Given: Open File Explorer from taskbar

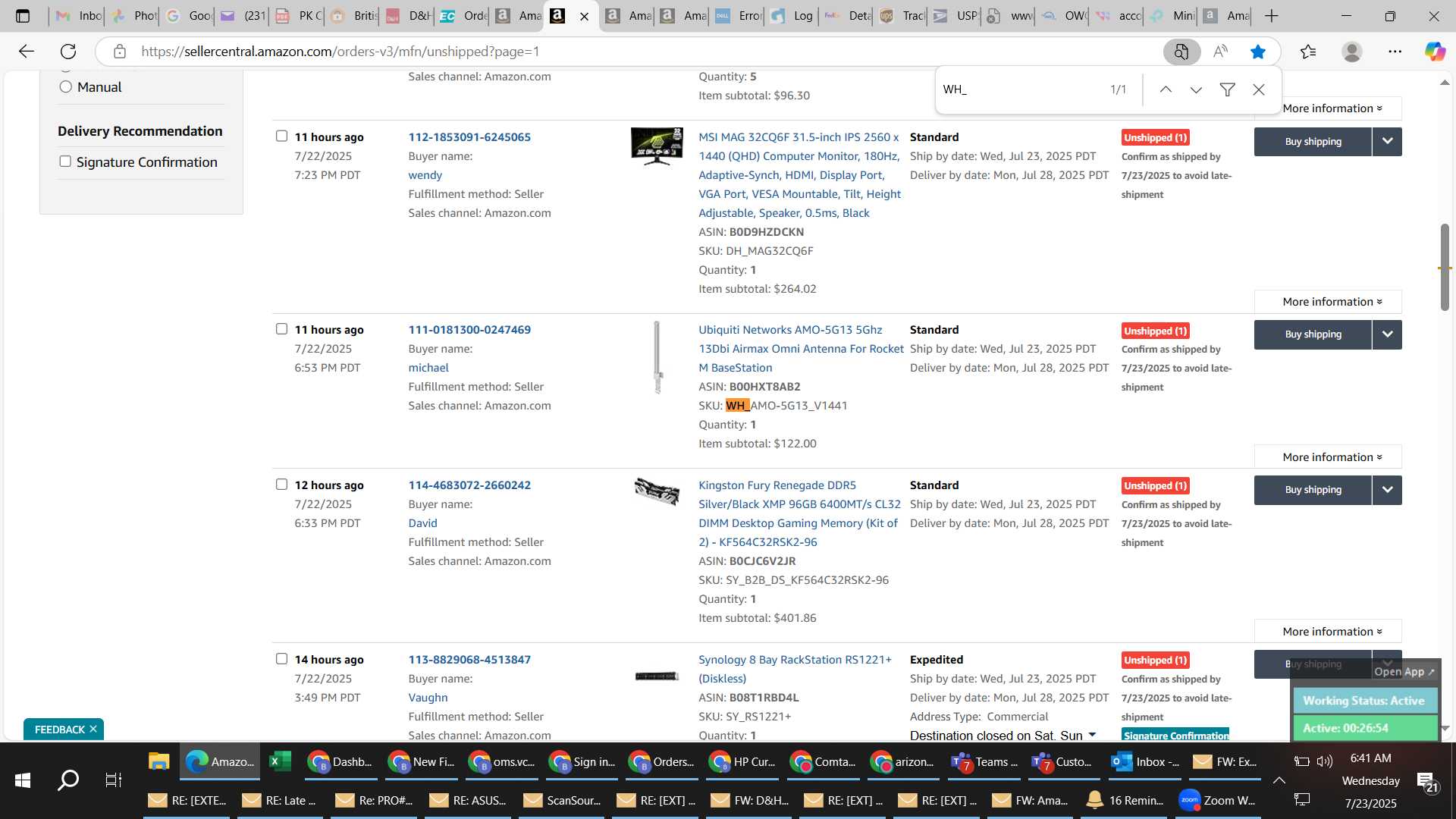Looking at the screenshot, I should click(x=158, y=761).
